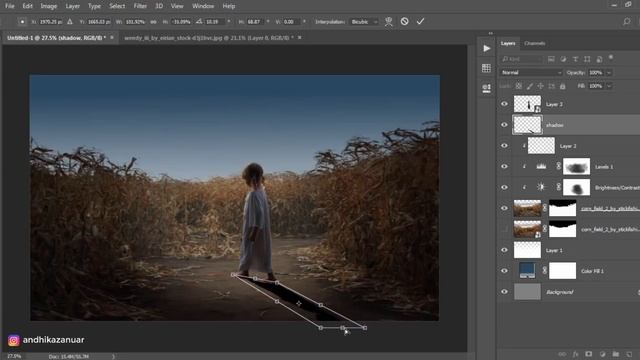
Task: Select the Color Fill 1 blue swatch thumbnail
Action: click(x=527, y=271)
